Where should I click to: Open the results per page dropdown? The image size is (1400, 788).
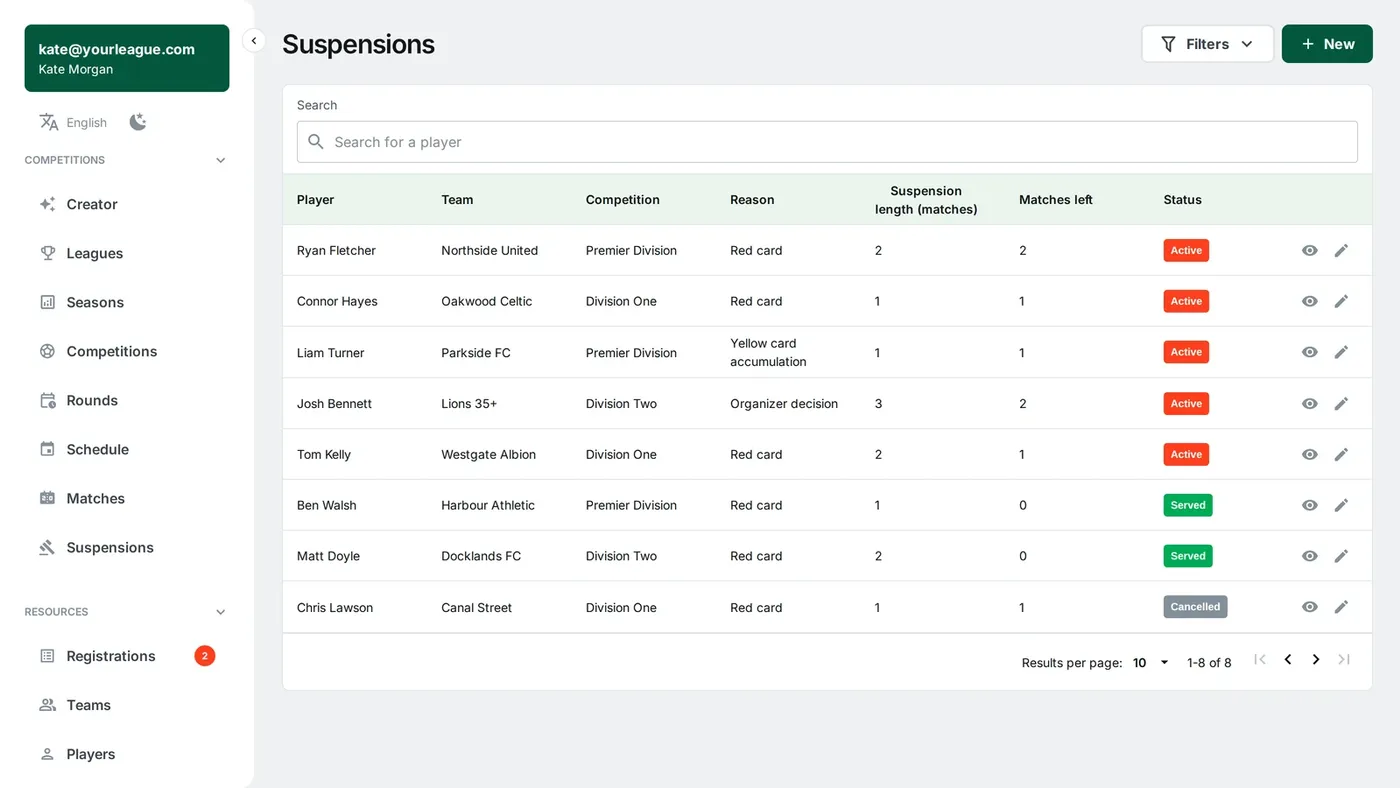[x=1151, y=662]
